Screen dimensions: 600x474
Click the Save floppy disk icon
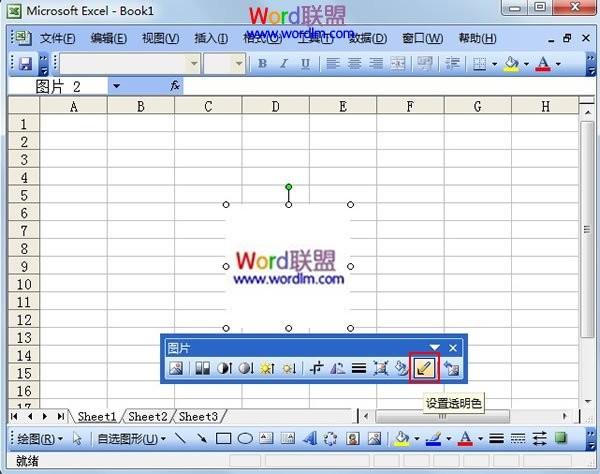tap(25, 64)
